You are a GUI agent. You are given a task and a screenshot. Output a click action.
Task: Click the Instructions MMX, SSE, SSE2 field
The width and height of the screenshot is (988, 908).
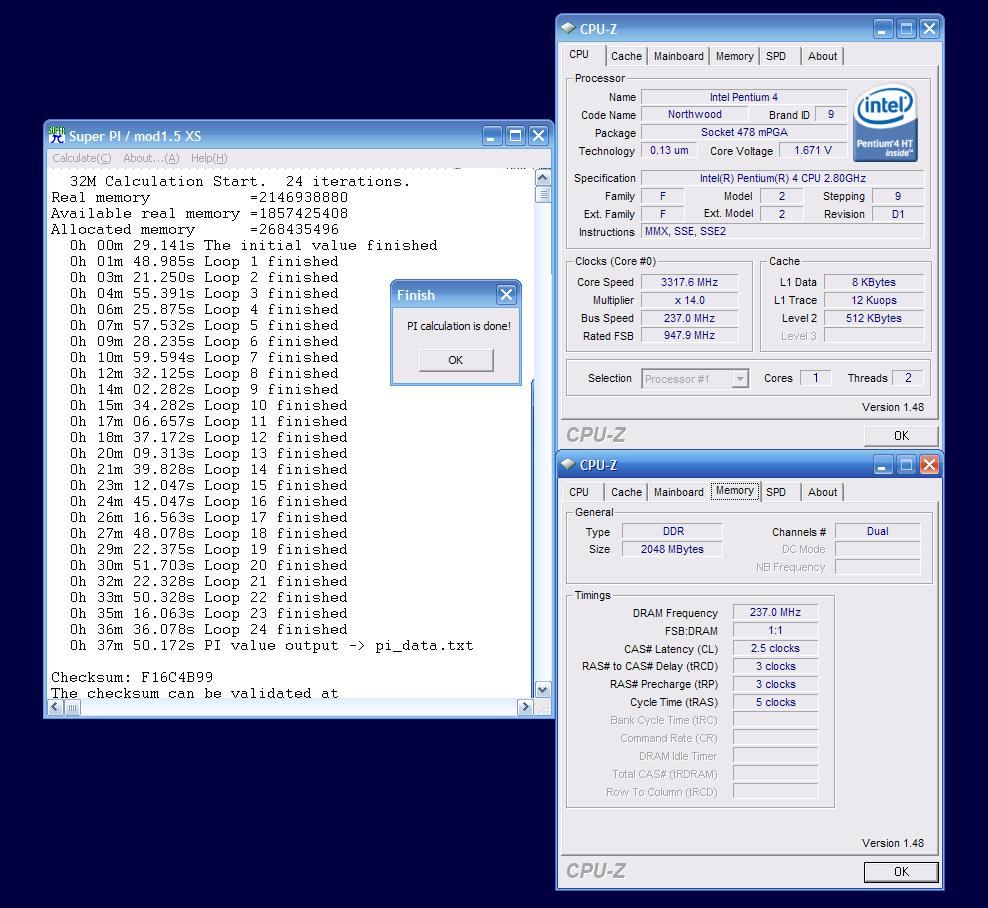click(783, 231)
